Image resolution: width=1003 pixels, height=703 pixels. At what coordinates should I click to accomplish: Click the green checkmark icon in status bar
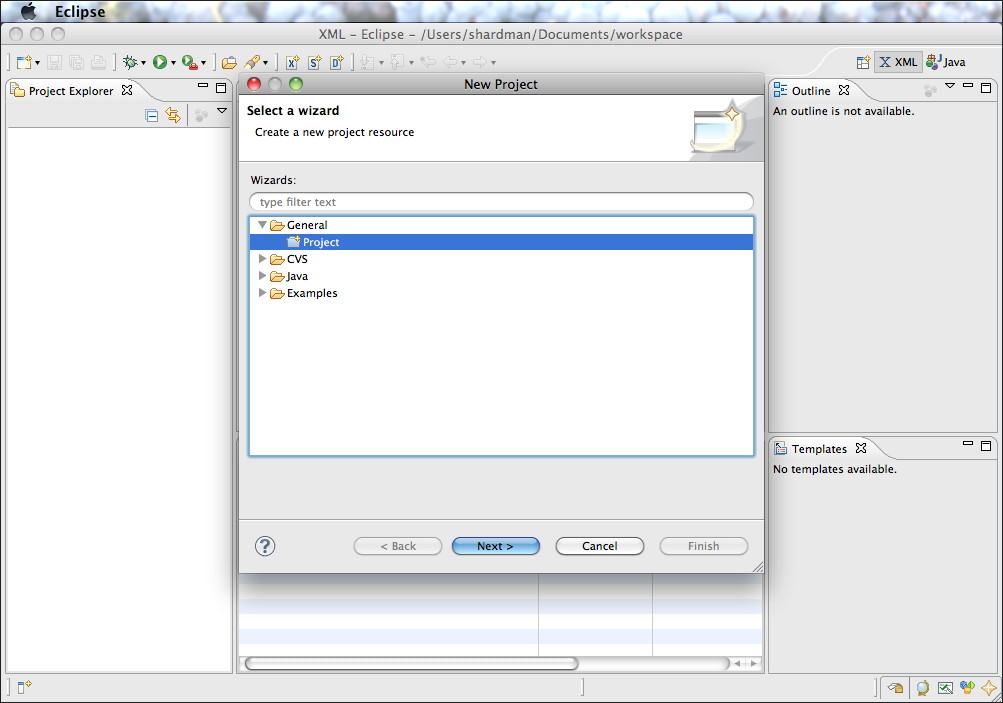tap(945, 688)
